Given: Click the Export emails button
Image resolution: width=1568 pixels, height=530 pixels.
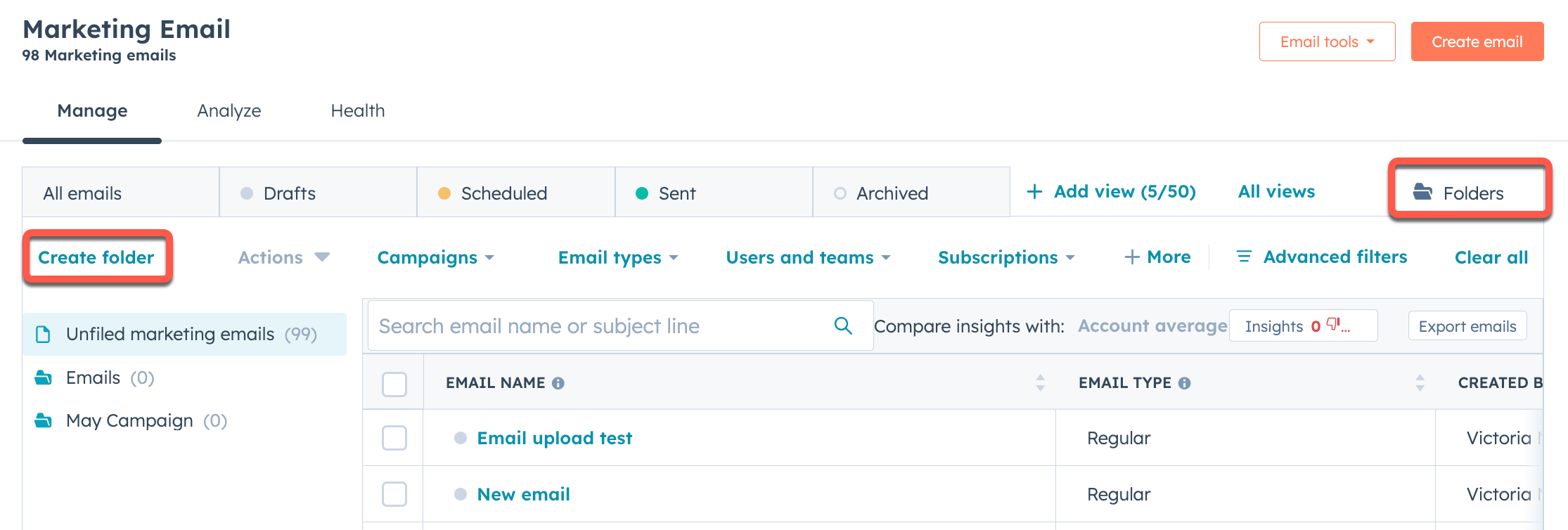Looking at the screenshot, I should click(x=1467, y=325).
